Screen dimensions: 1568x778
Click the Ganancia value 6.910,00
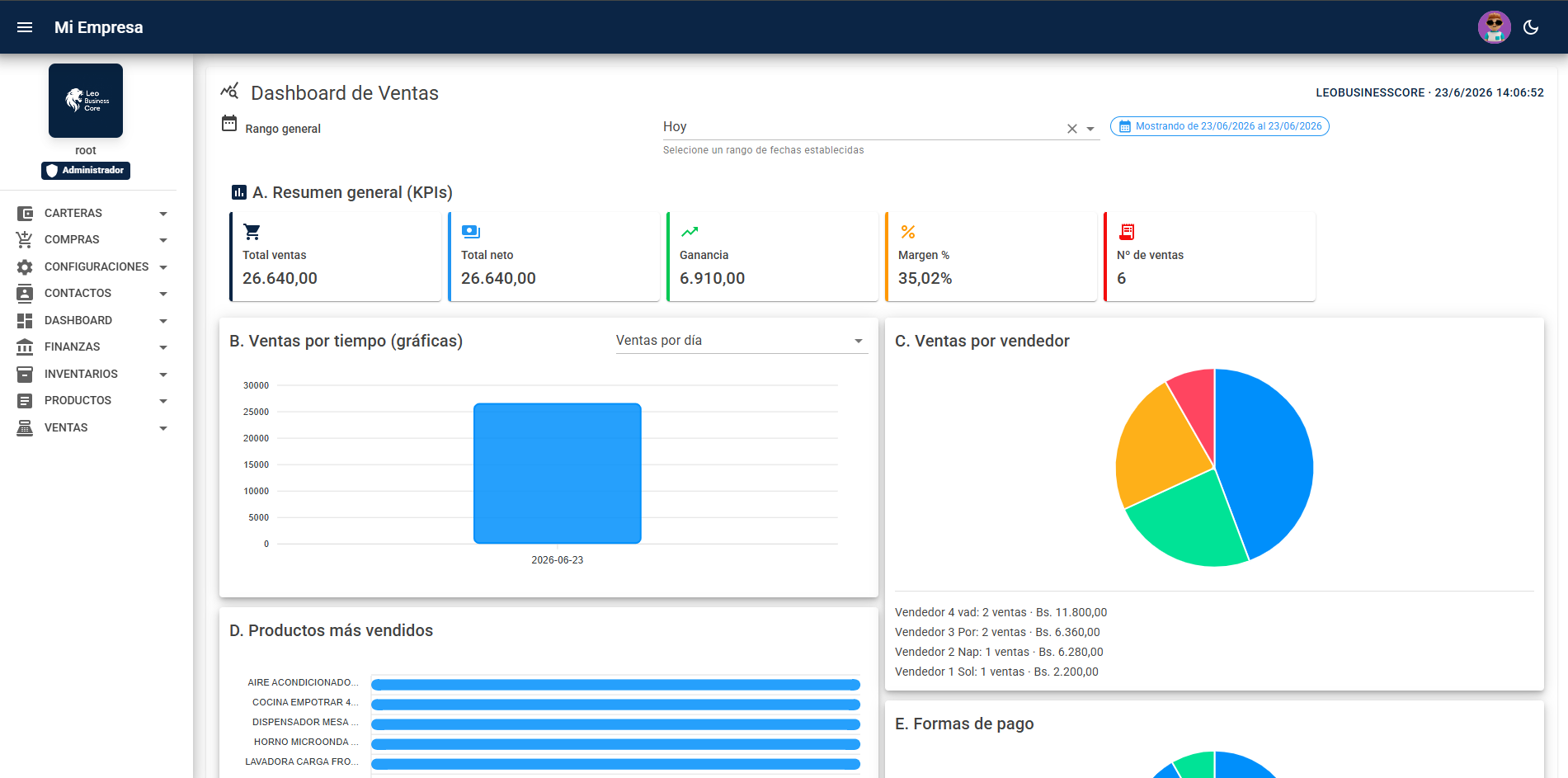(x=712, y=279)
